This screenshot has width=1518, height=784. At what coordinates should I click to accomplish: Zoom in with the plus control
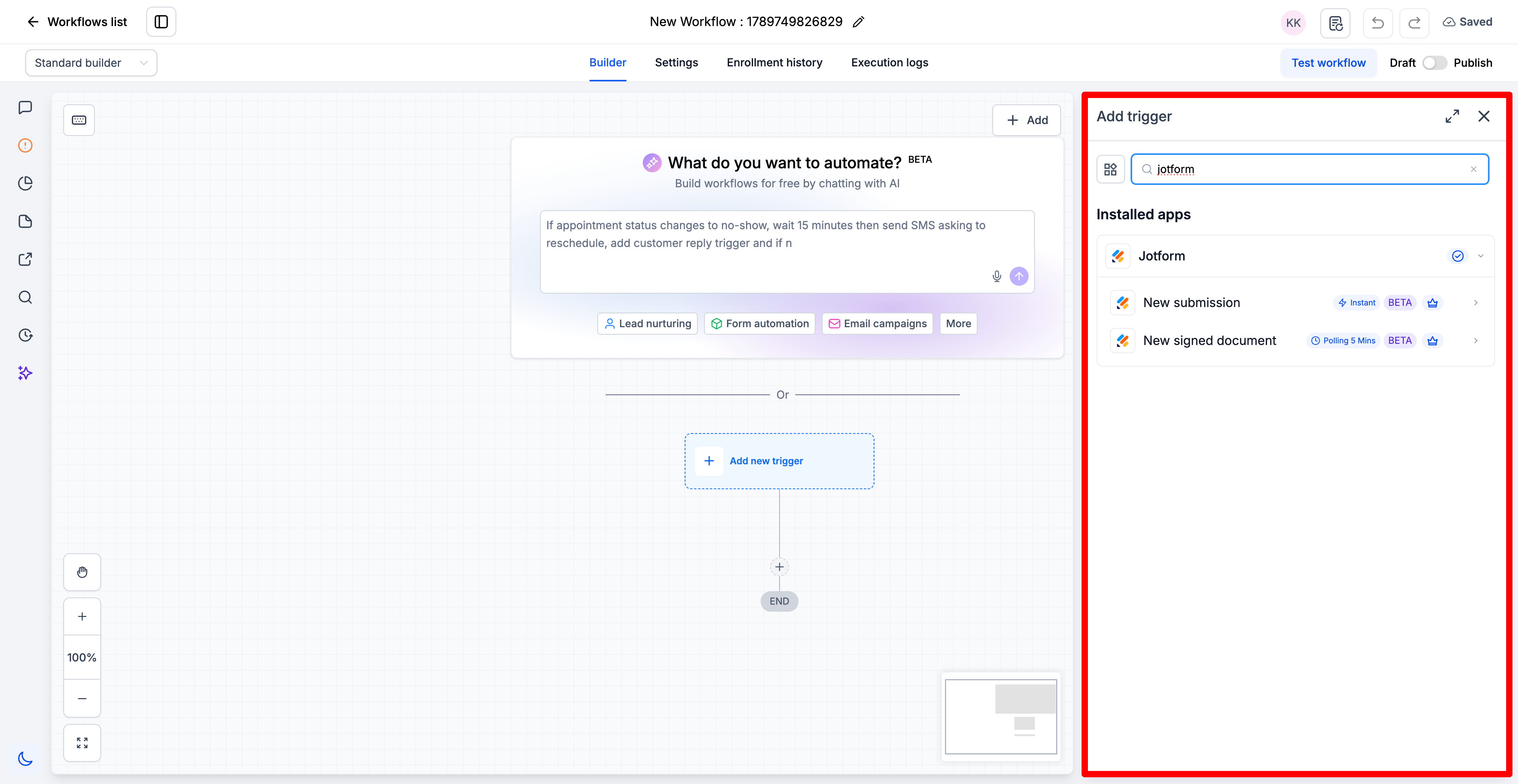coord(82,617)
